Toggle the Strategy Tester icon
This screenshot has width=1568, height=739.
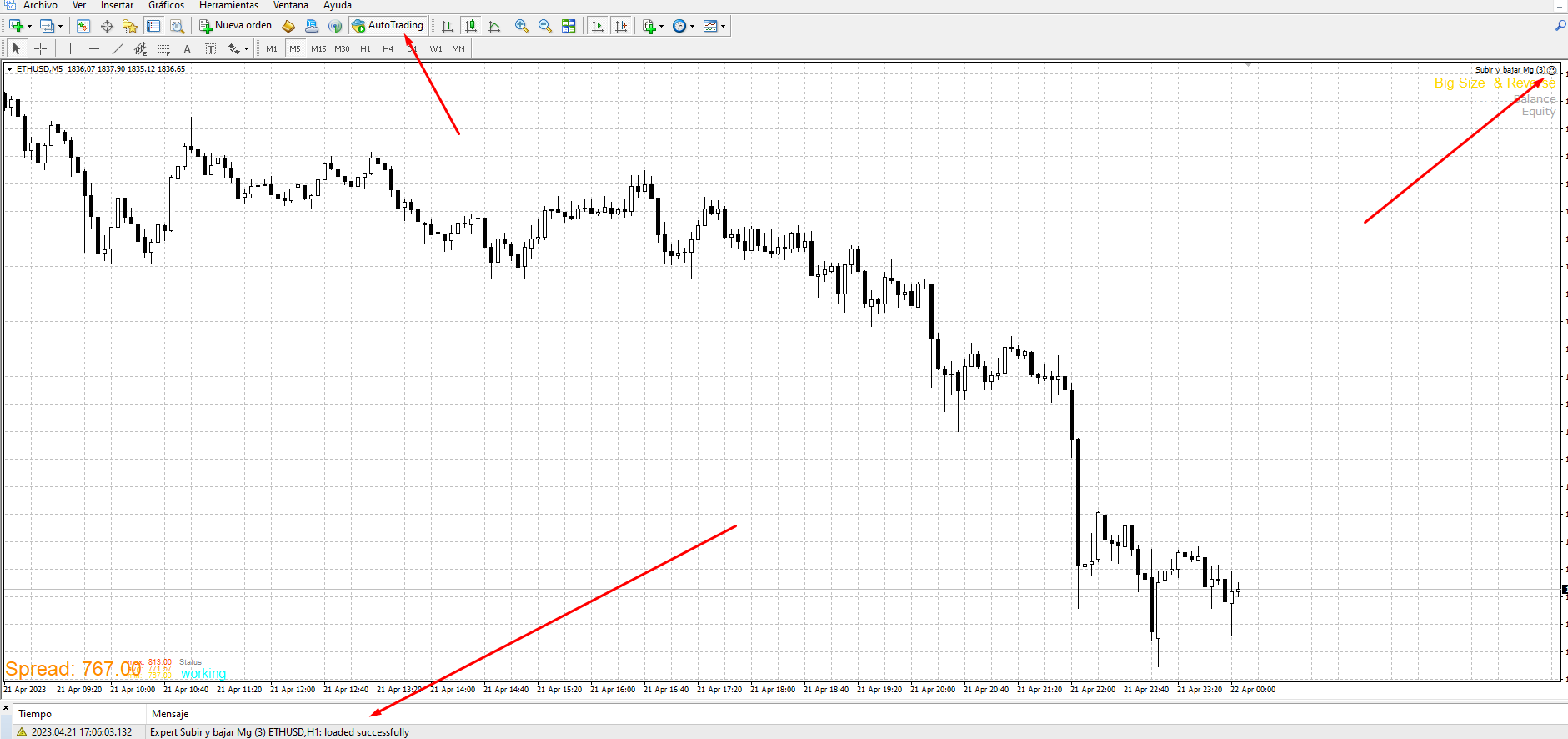pos(177,26)
